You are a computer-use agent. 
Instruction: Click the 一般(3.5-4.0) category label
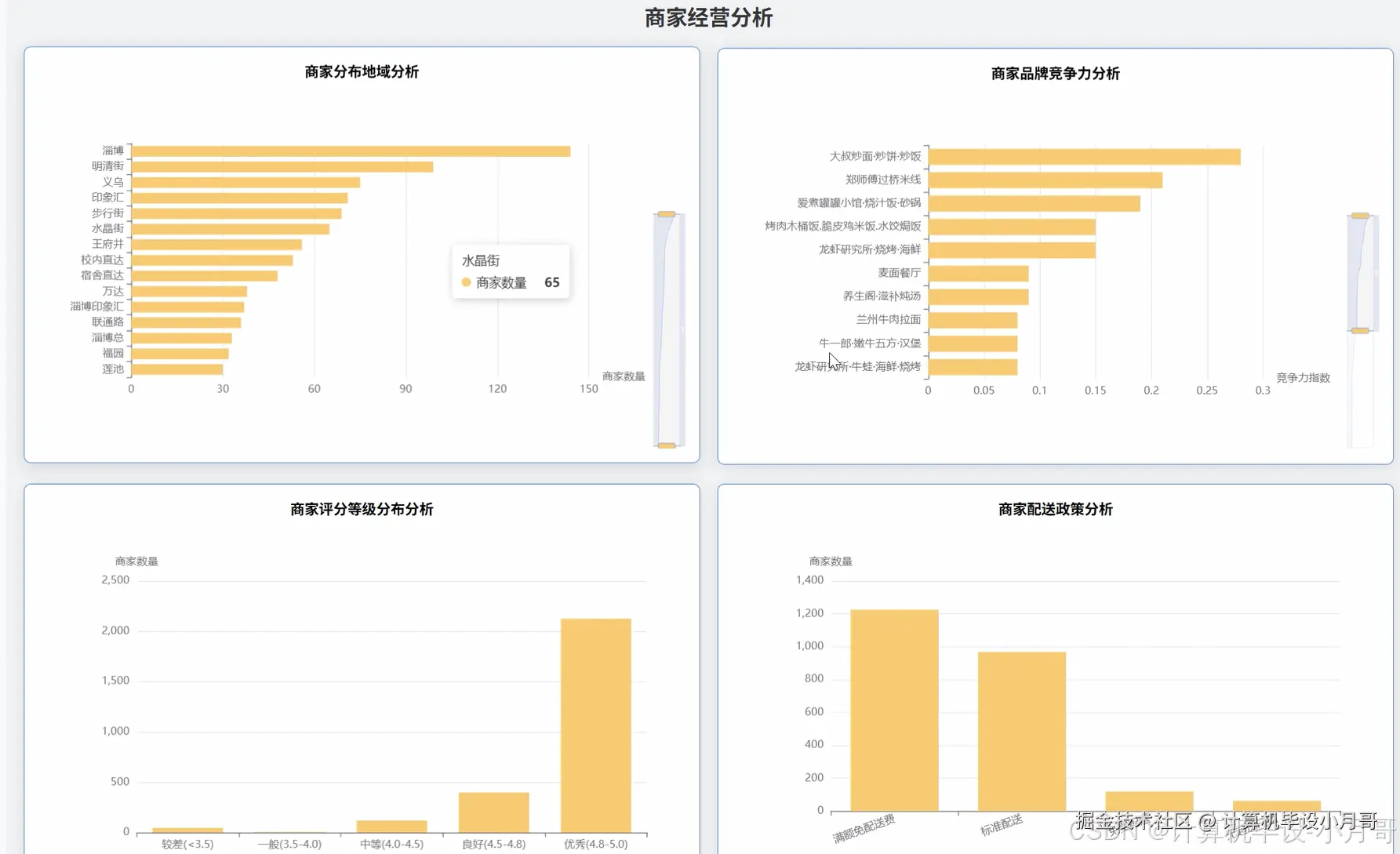289,845
